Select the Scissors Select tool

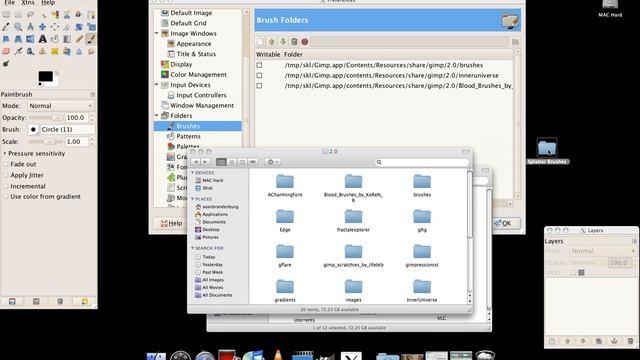(67, 15)
